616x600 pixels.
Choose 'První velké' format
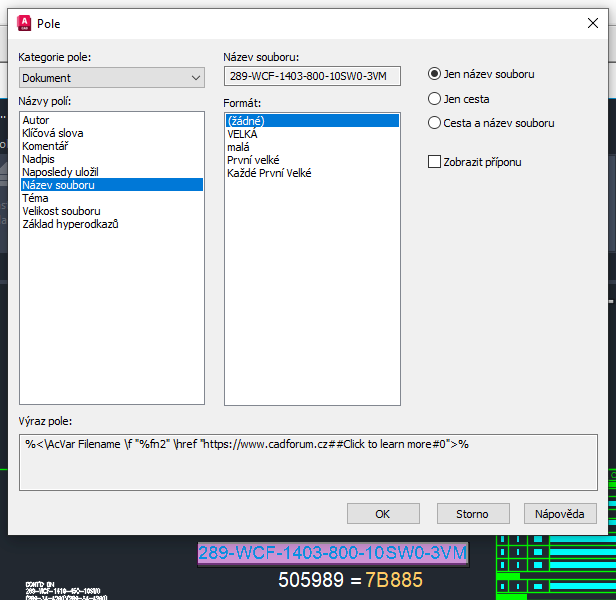[253, 160]
